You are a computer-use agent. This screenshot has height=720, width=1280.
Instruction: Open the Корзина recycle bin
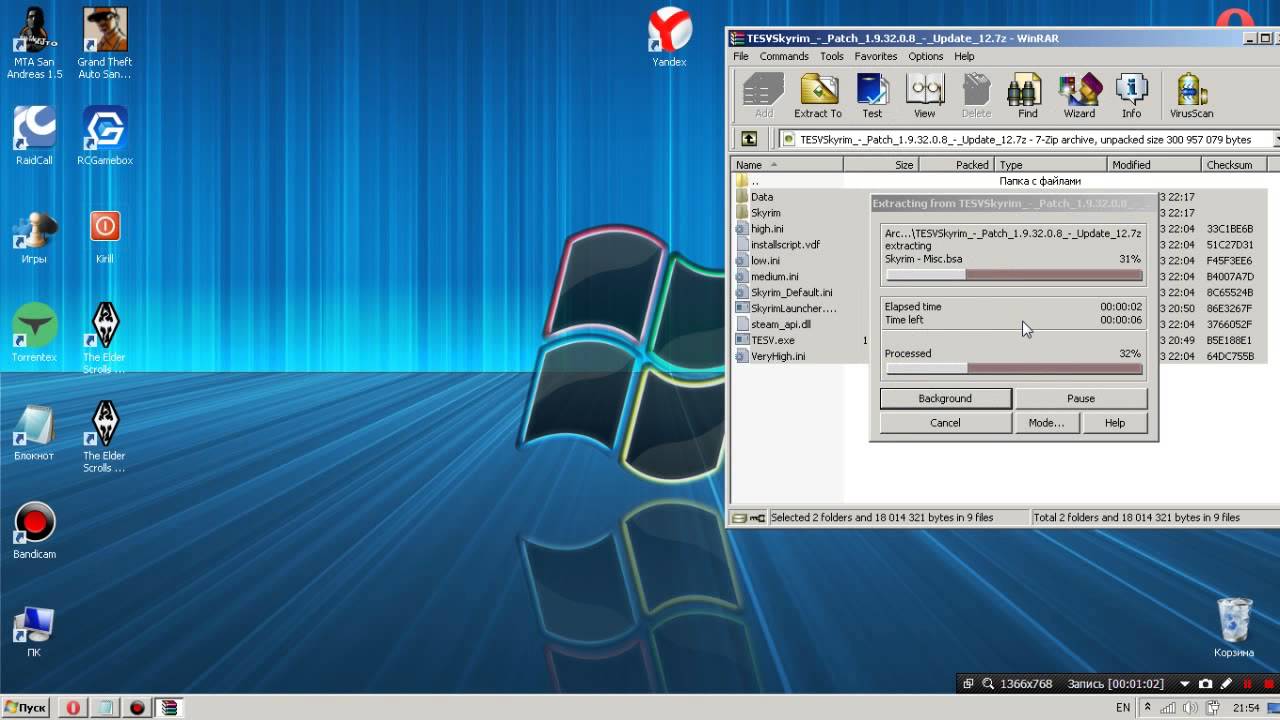click(x=1234, y=626)
